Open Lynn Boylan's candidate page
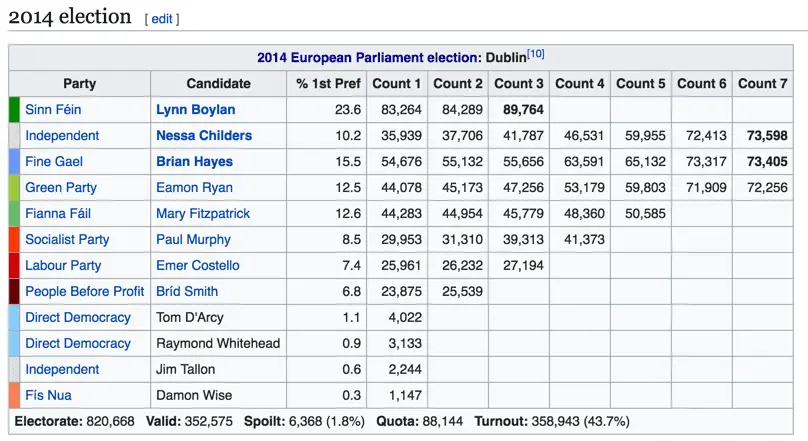The image size is (808, 441). pos(196,109)
